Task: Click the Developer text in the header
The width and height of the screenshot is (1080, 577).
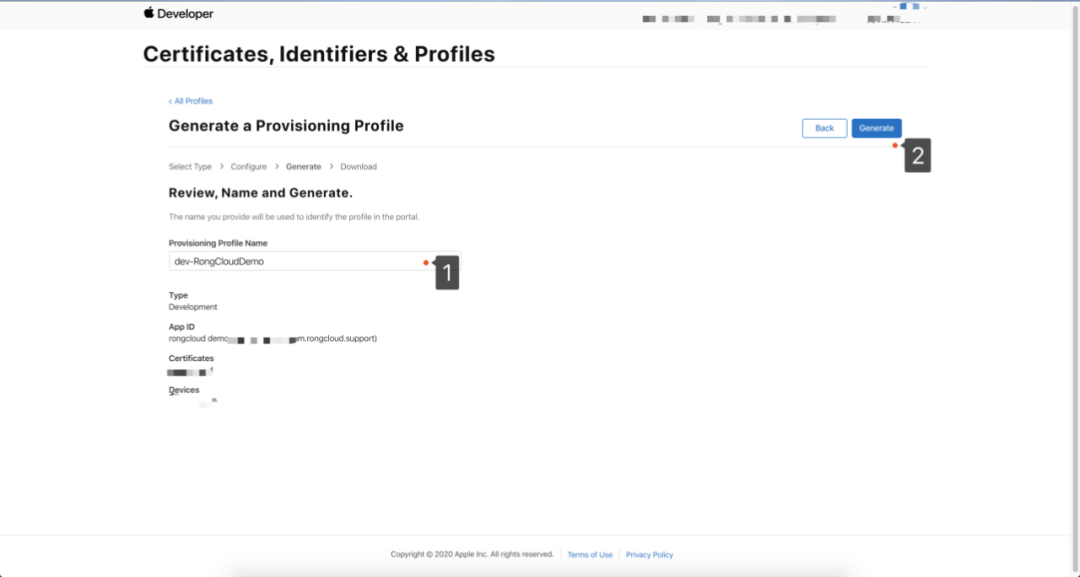Action: pyautogui.click(x=186, y=14)
